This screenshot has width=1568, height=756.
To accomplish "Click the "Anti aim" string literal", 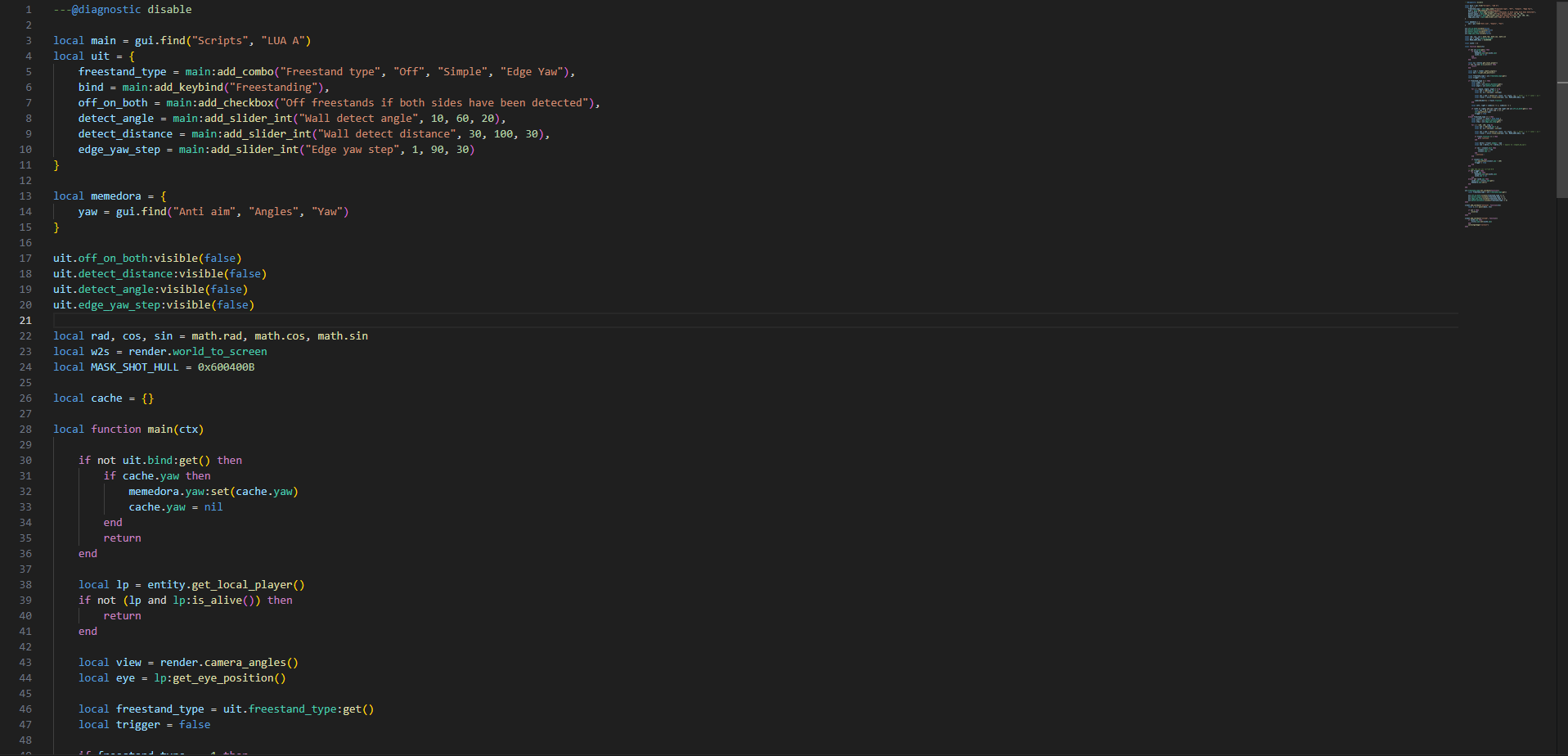I will pos(204,212).
